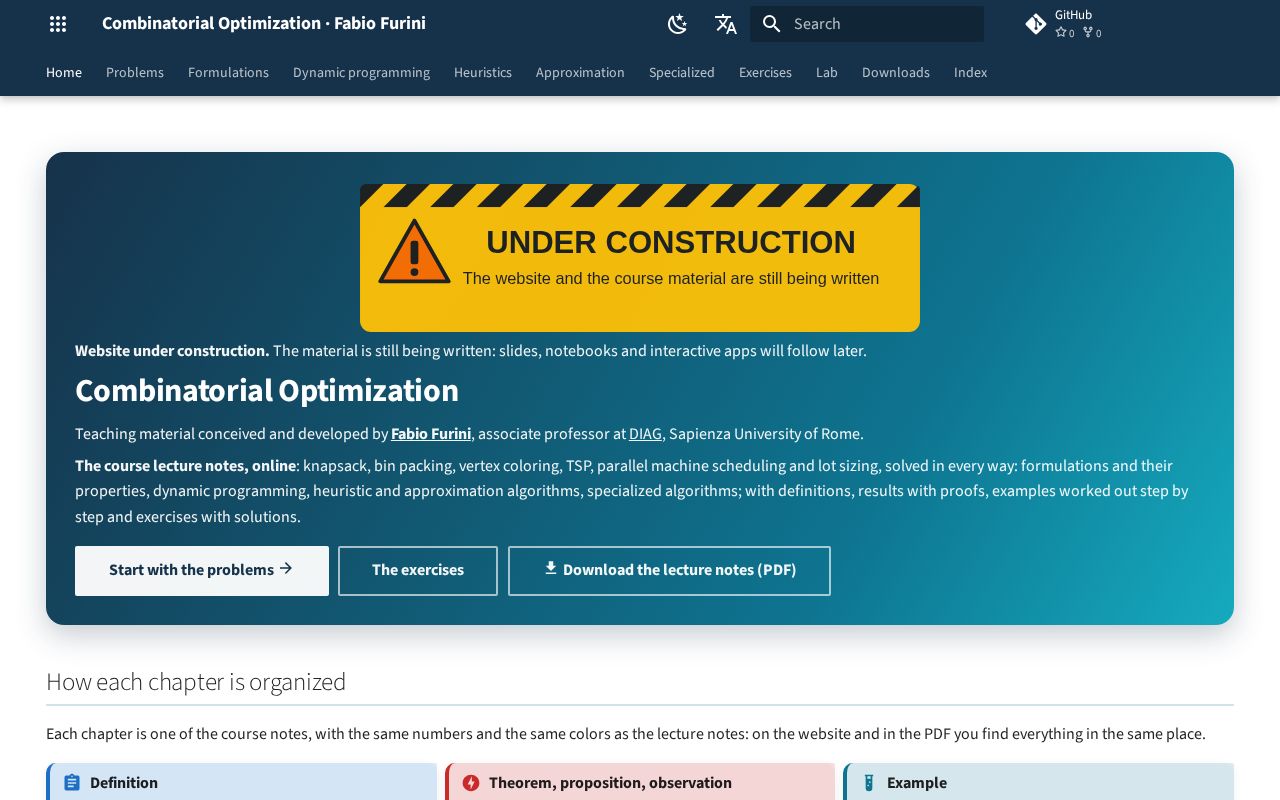Click the Theorem, proposition, observation label
Image resolution: width=1280 pixels, height=800 pixels.
coord(610,783)
